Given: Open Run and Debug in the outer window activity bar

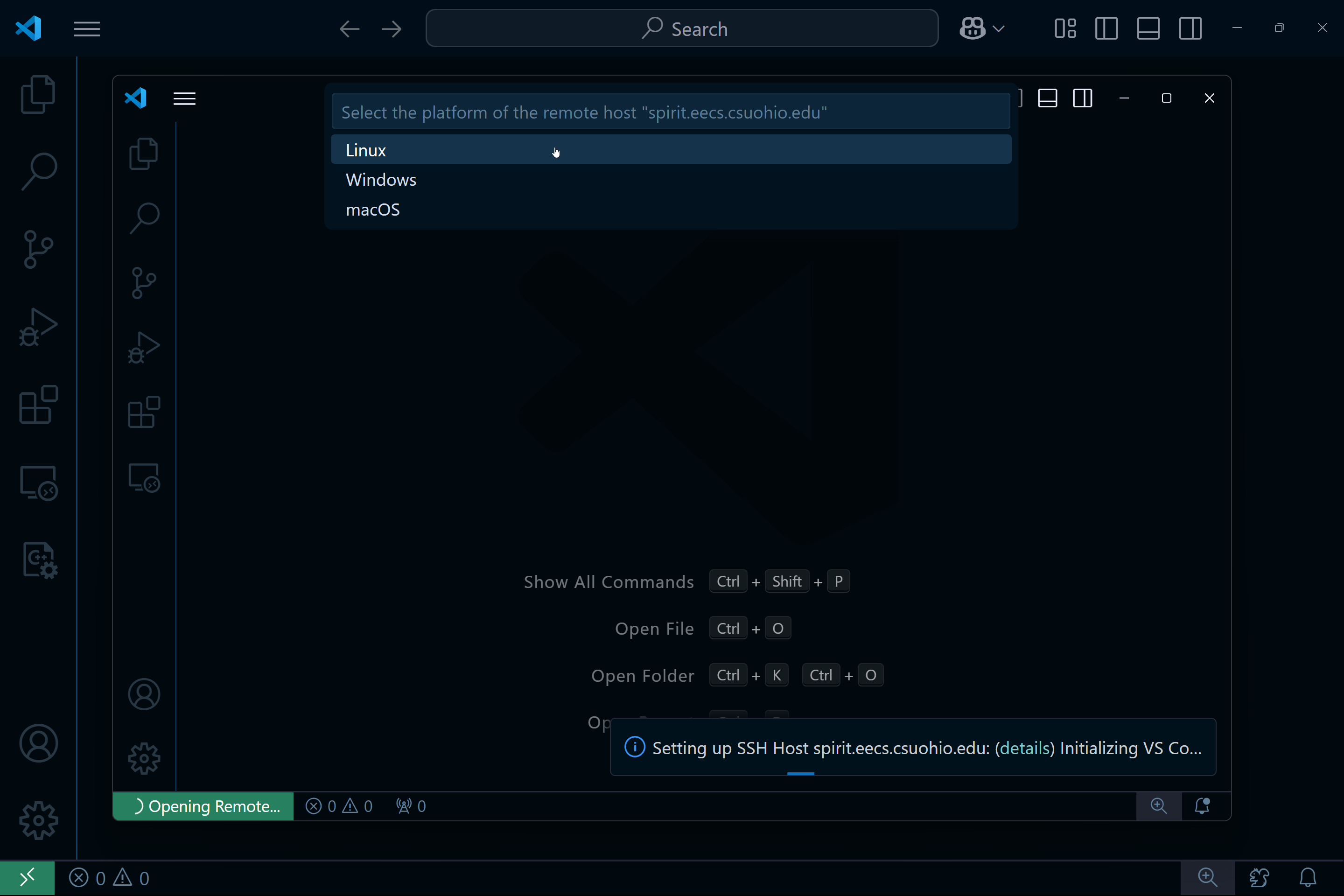Looking at the screenshot, I should point(38,327).
